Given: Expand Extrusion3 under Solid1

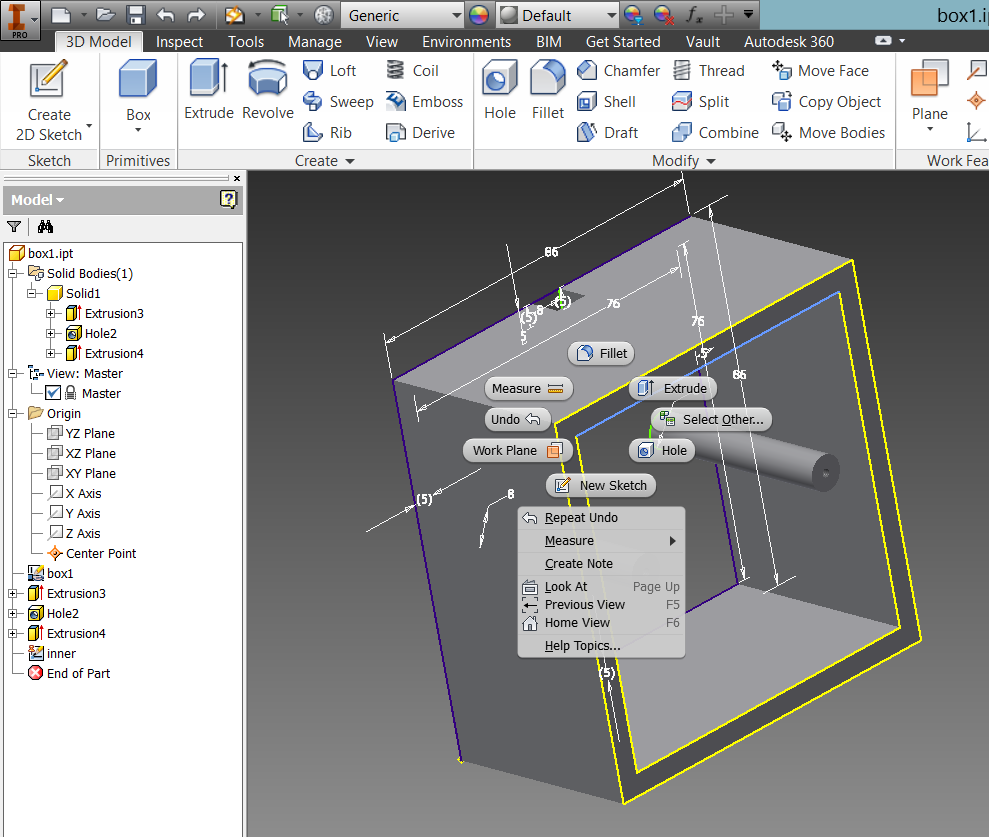Looking at the screenshot, I should 52,314.
